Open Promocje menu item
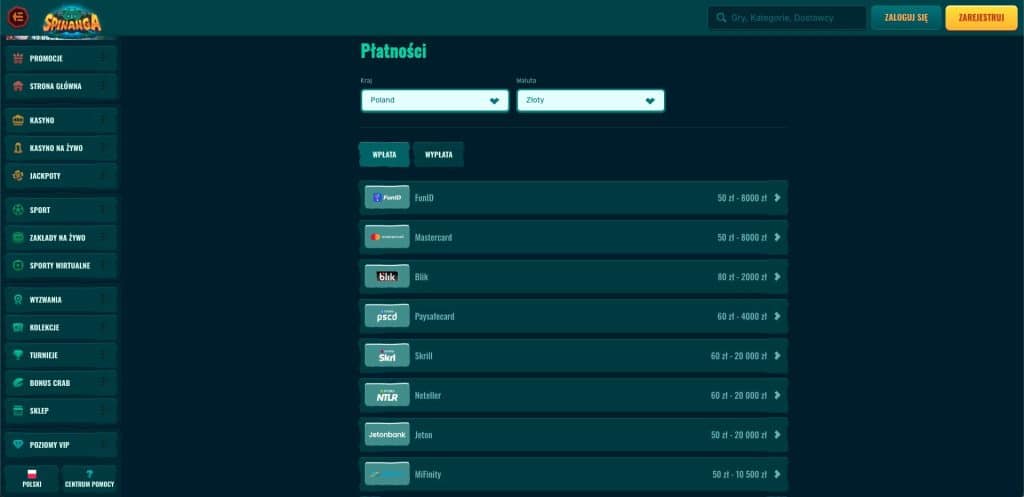The width and height of the screenshot is (1024, 497). [61, 58]
